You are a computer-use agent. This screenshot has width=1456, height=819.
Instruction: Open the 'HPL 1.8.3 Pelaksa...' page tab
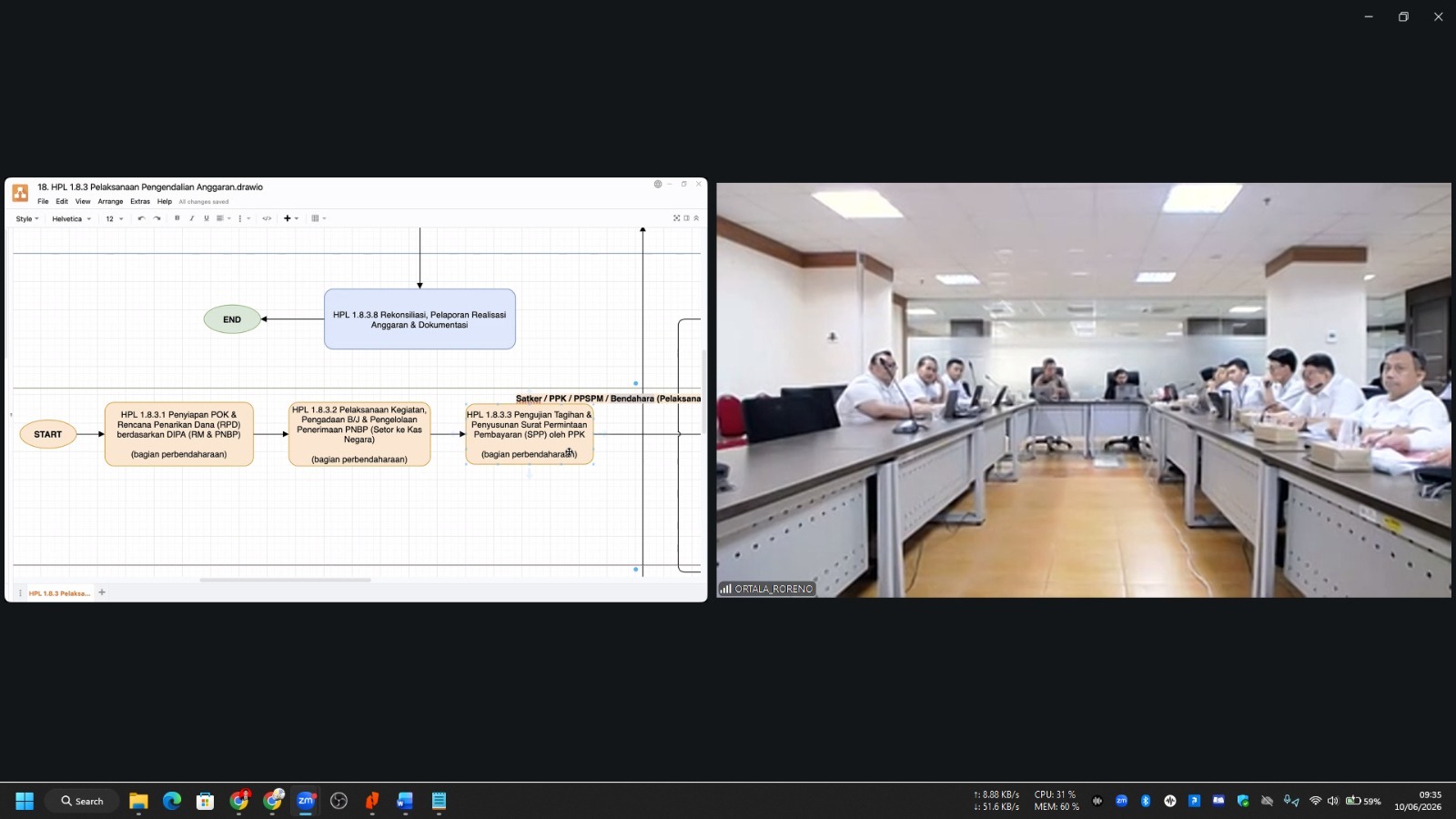tap(59, 593)
